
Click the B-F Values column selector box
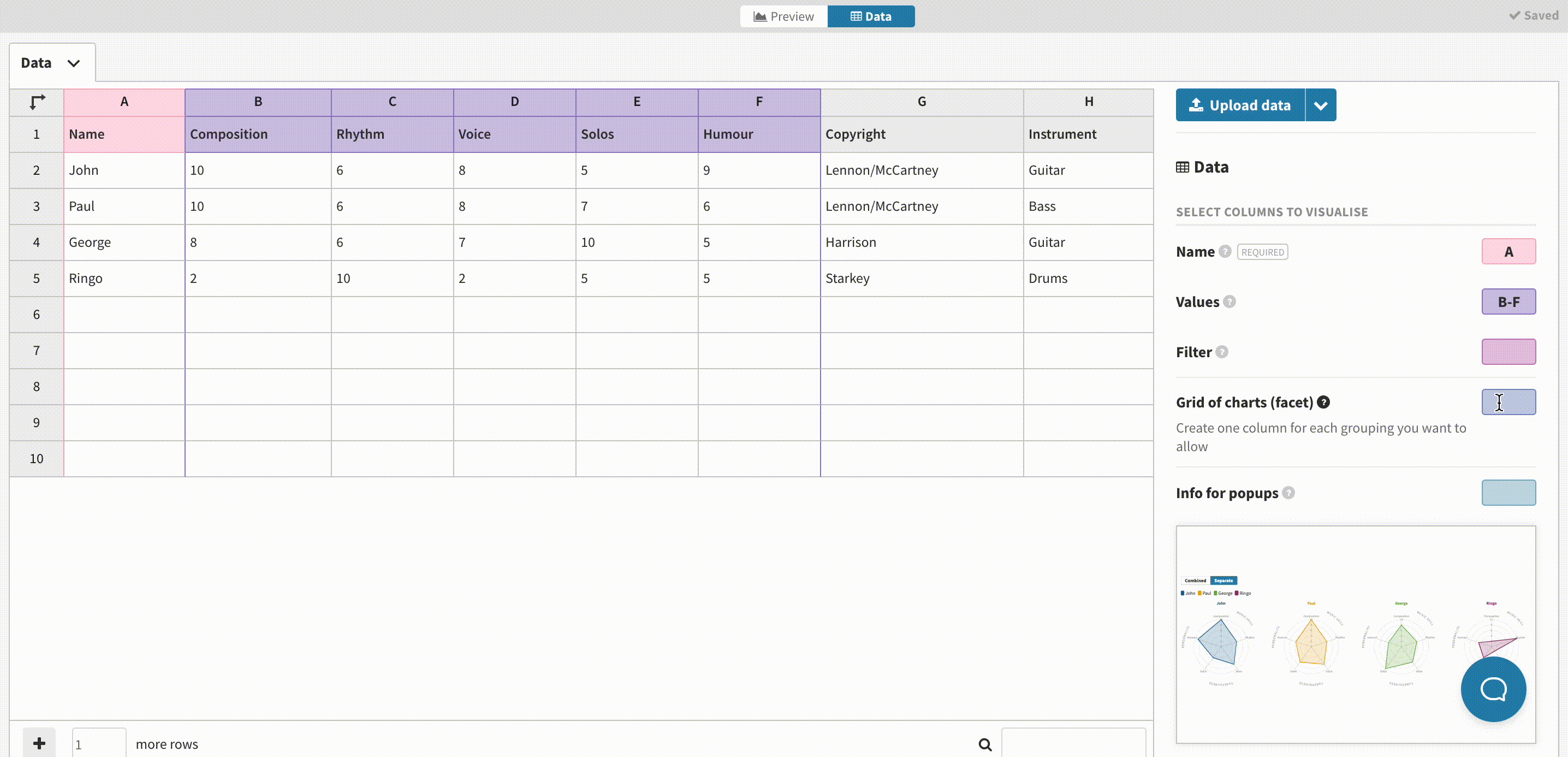(x=1509, y=301)
